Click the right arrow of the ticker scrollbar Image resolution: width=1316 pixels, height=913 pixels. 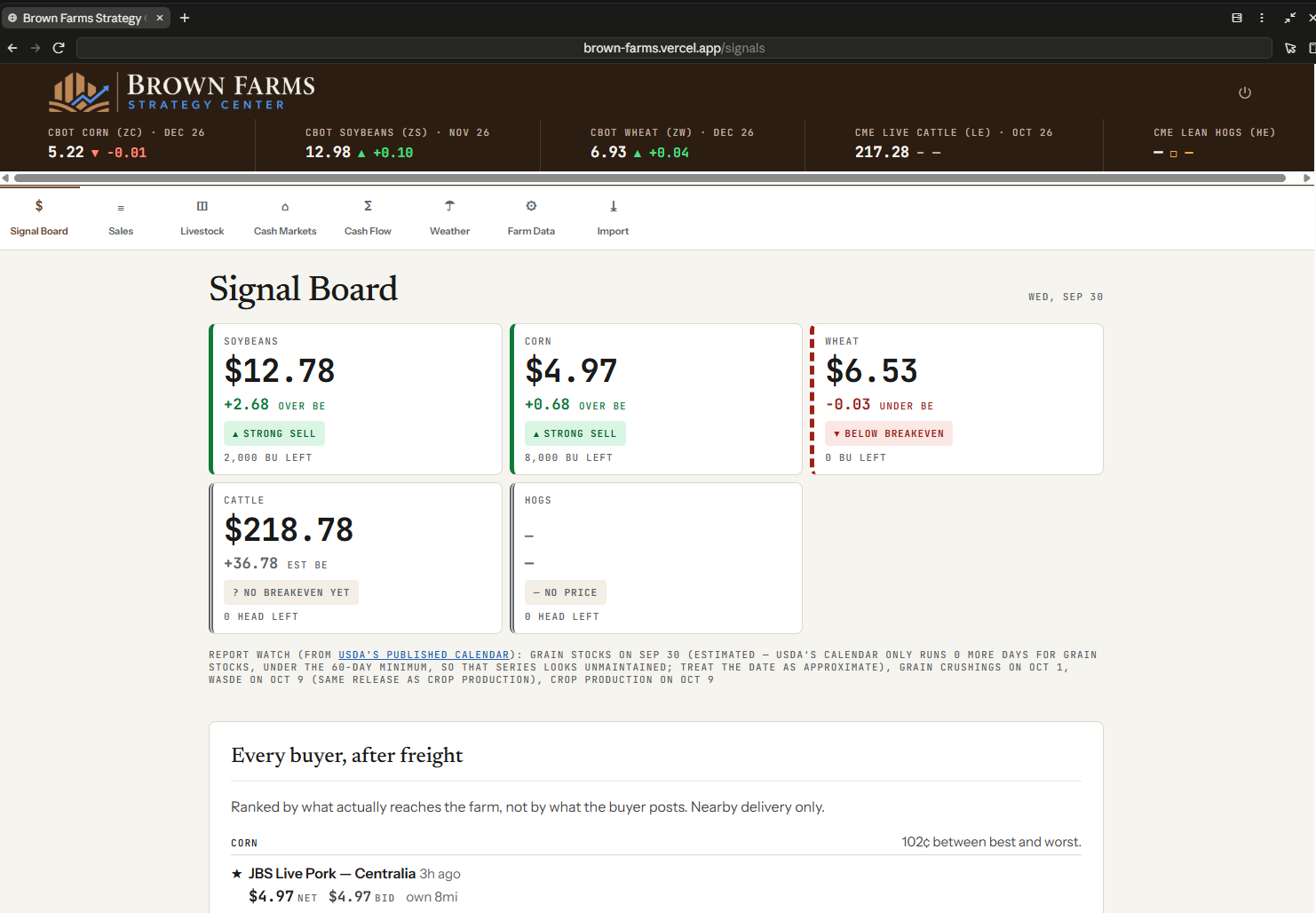pos(1307,178)
